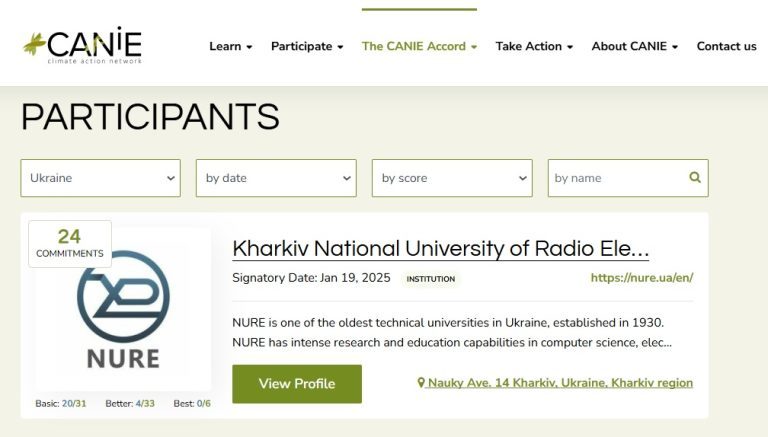Focus the by name search field
The height and width of the screenshot is (437, 768).
pos(618,178)
